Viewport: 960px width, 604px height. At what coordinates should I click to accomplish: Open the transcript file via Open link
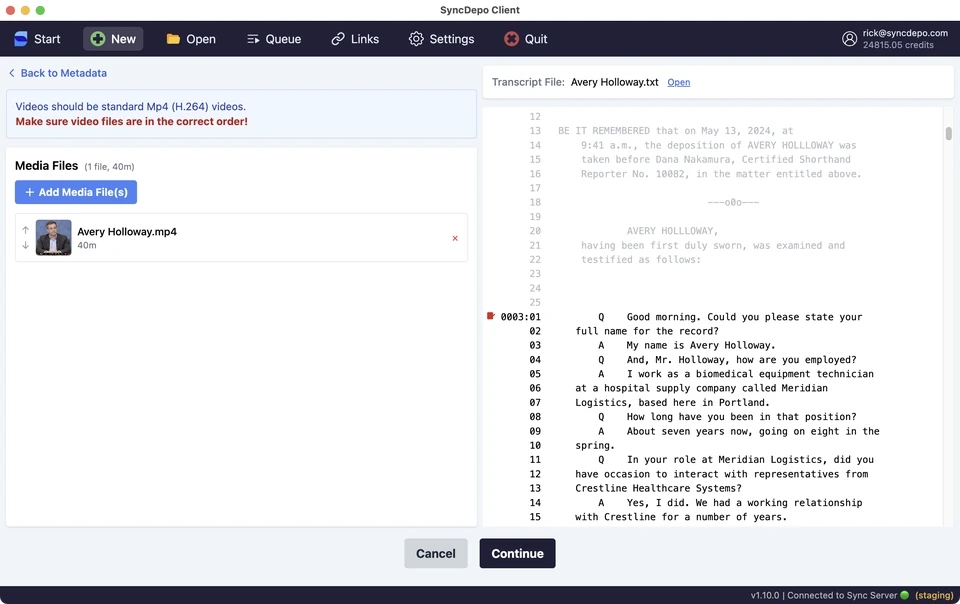(x=678, y=83)
